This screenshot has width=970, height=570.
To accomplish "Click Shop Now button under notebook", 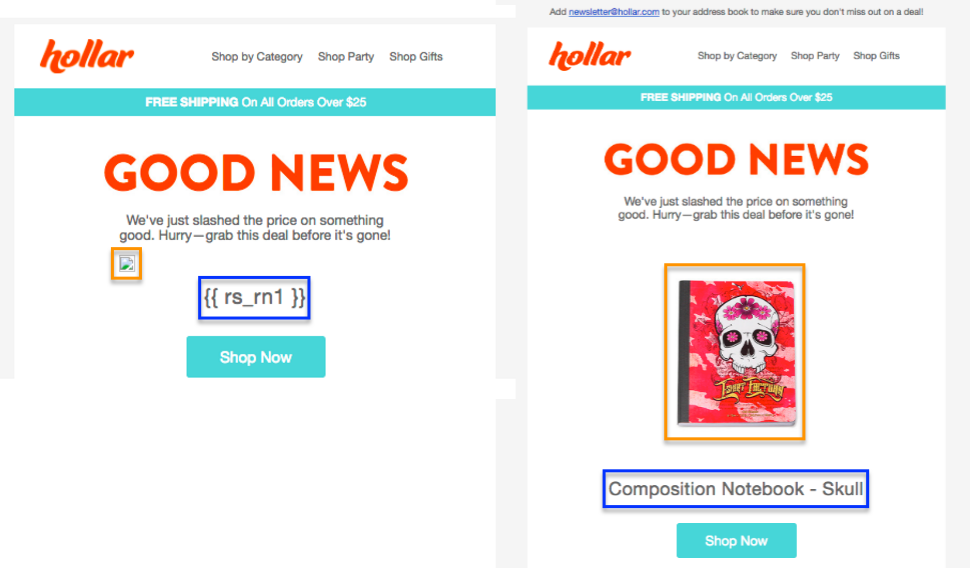I will click(736, 541).
